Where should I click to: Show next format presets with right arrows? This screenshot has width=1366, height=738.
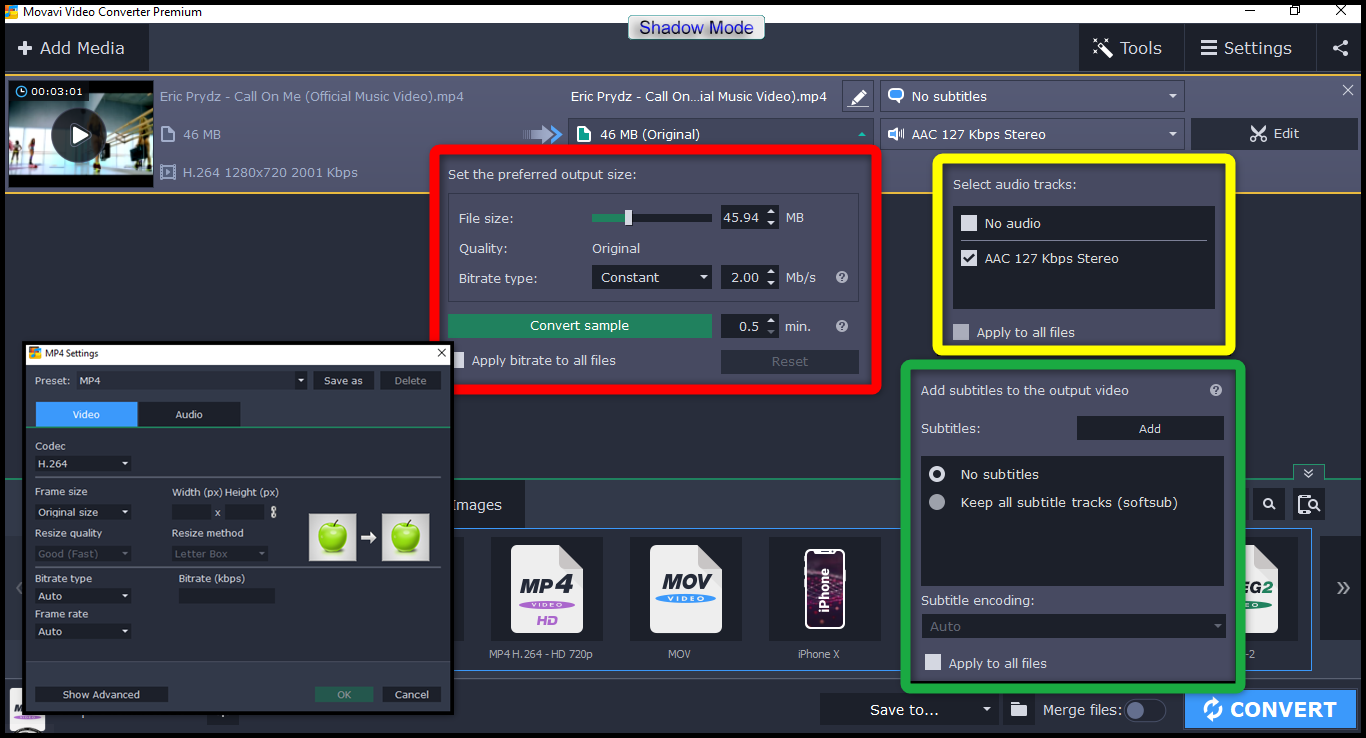[x=1342, y=588]
